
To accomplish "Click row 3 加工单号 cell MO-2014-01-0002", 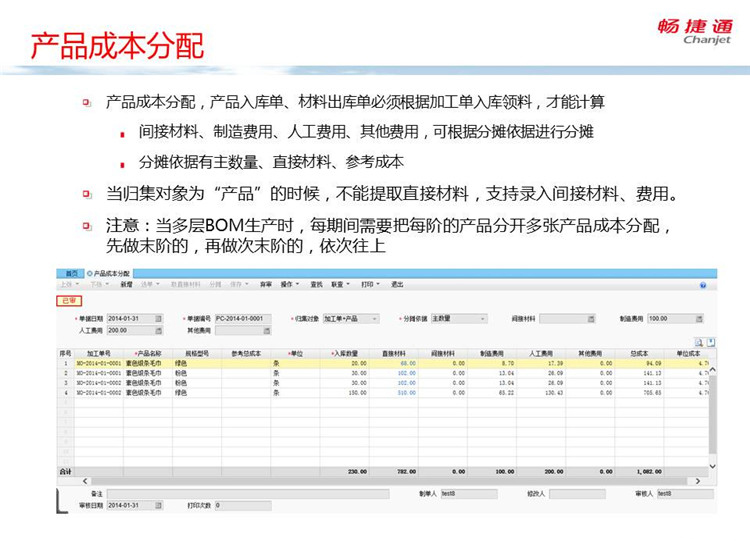I will [99, 383].
